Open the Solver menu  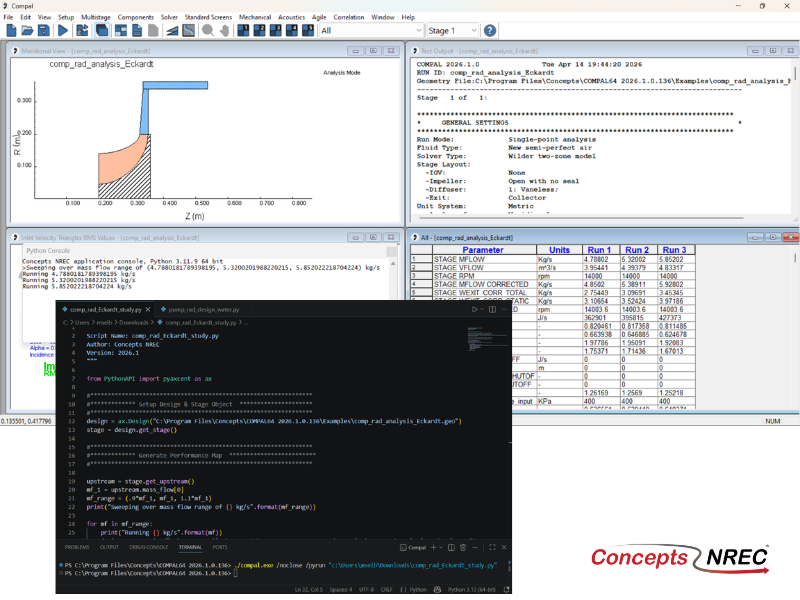(x=169, y=17)
